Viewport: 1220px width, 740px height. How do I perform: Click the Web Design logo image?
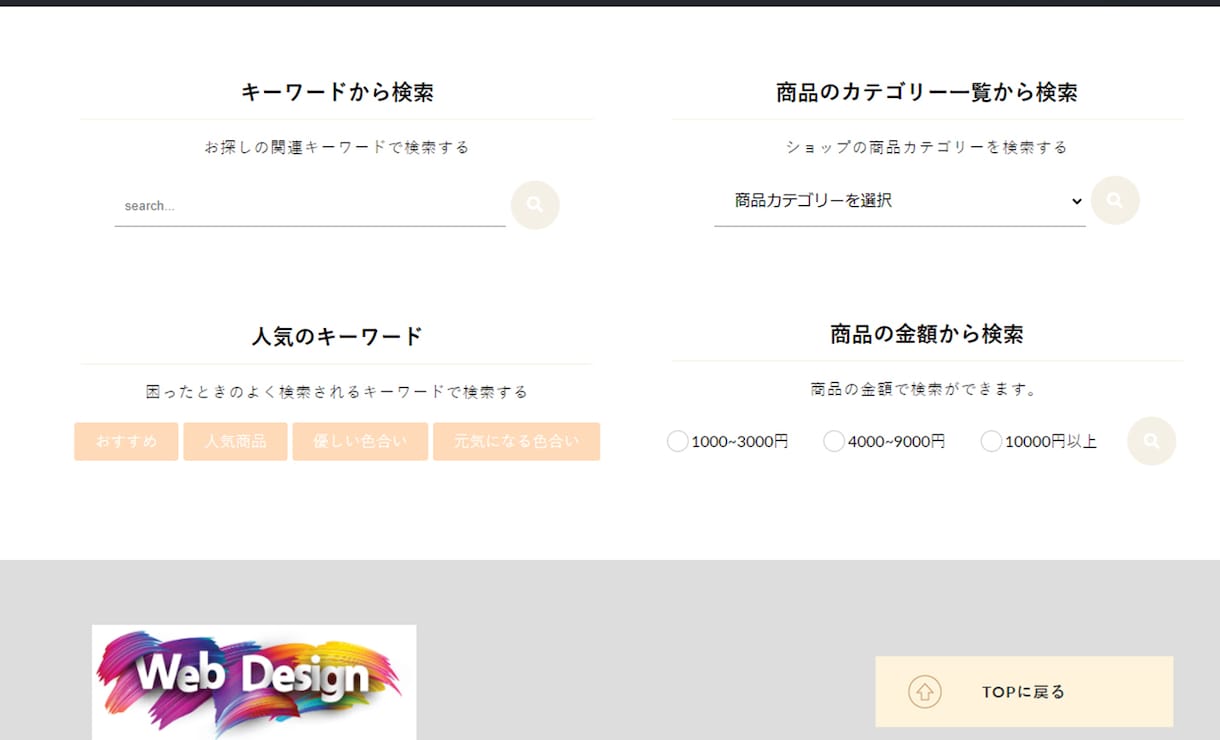click(x=254, y=682)
